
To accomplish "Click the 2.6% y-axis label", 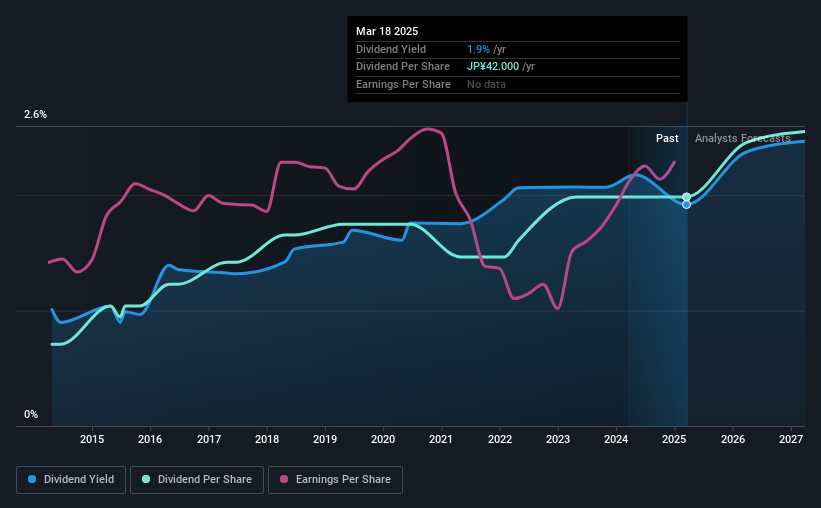I will click(35, 114).
